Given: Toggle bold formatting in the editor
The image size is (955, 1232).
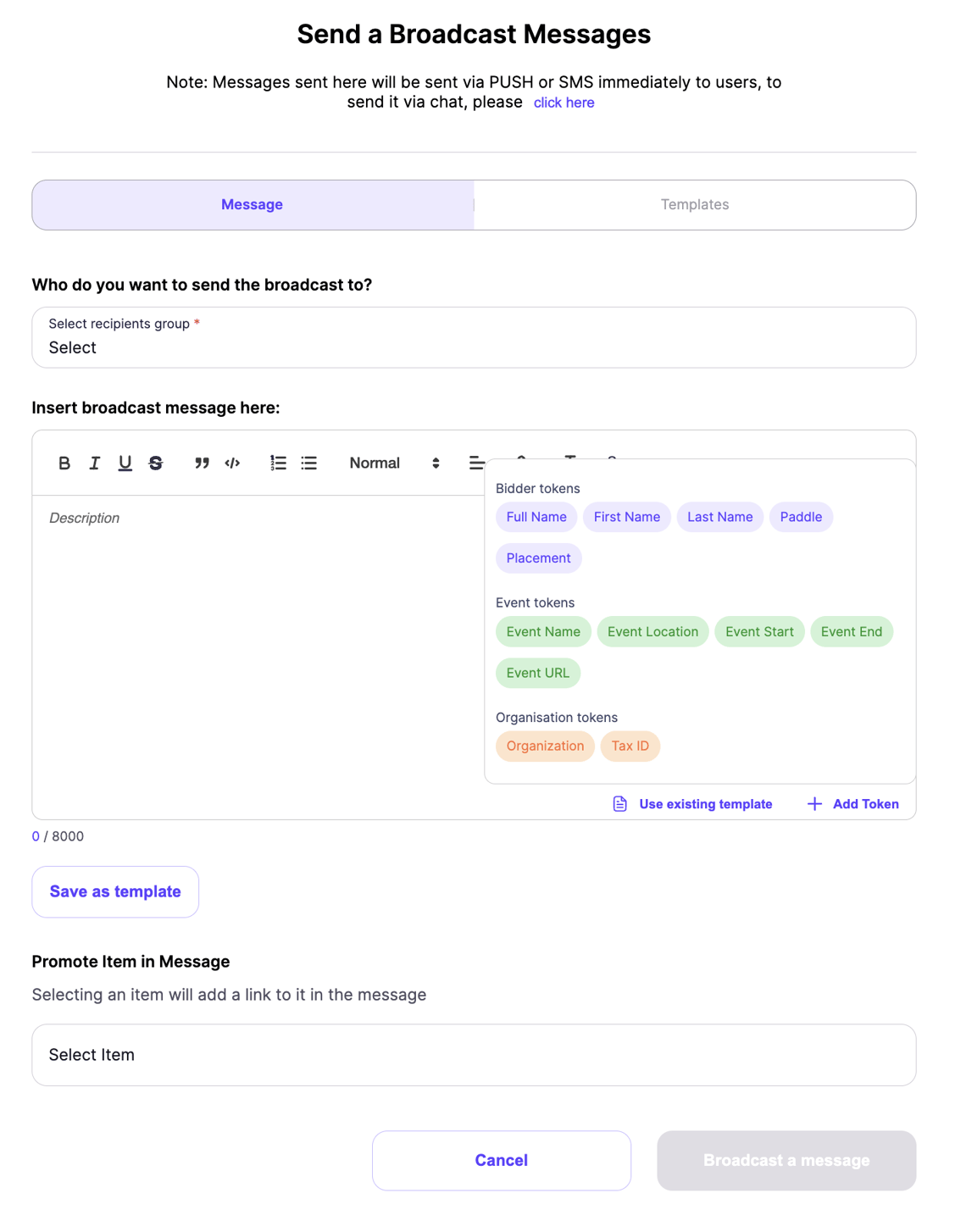Looking at the screenshot, I should click(64, 463).
